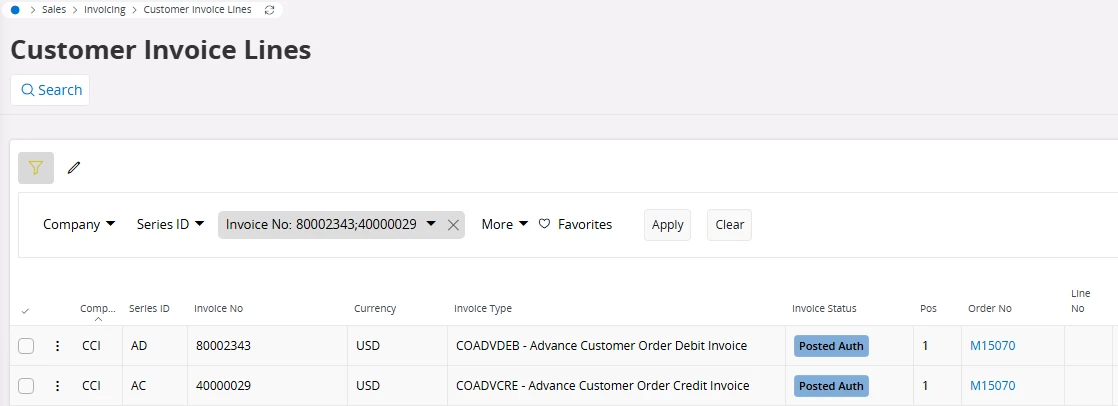Screen dimensions: 1118x406
Task: Click the heart Favorites icon
Action: point(544,224)
